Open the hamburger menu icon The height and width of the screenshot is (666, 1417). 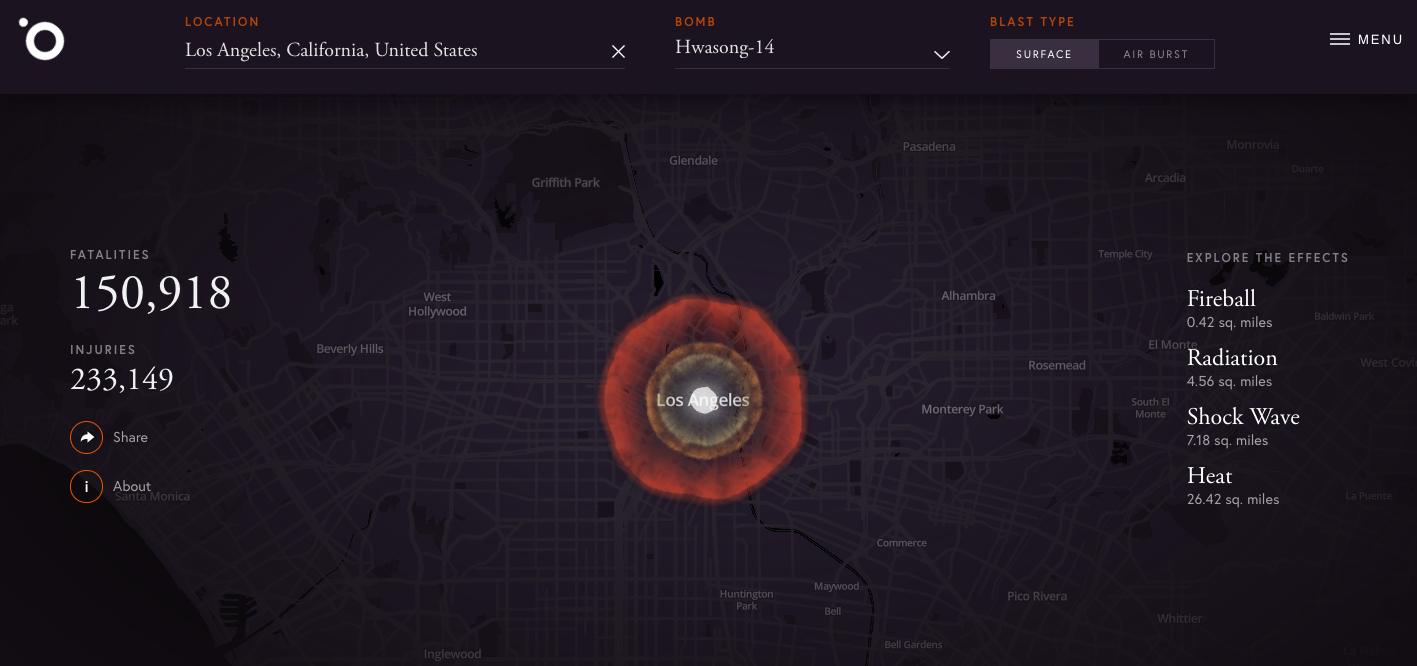pyautogui.click(x=1339, y=39)
